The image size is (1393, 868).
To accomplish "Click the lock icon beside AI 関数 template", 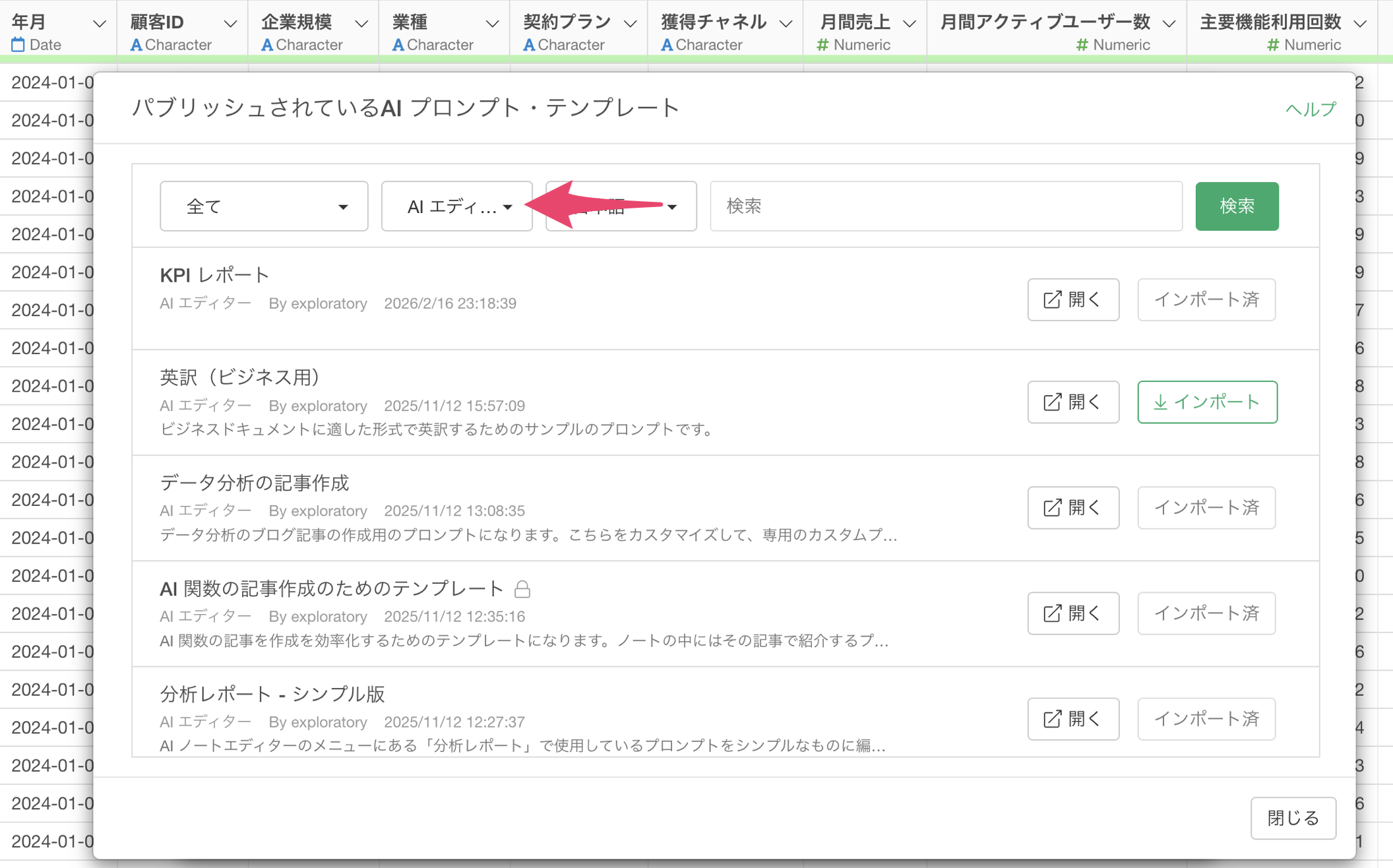I will [522, 588].
